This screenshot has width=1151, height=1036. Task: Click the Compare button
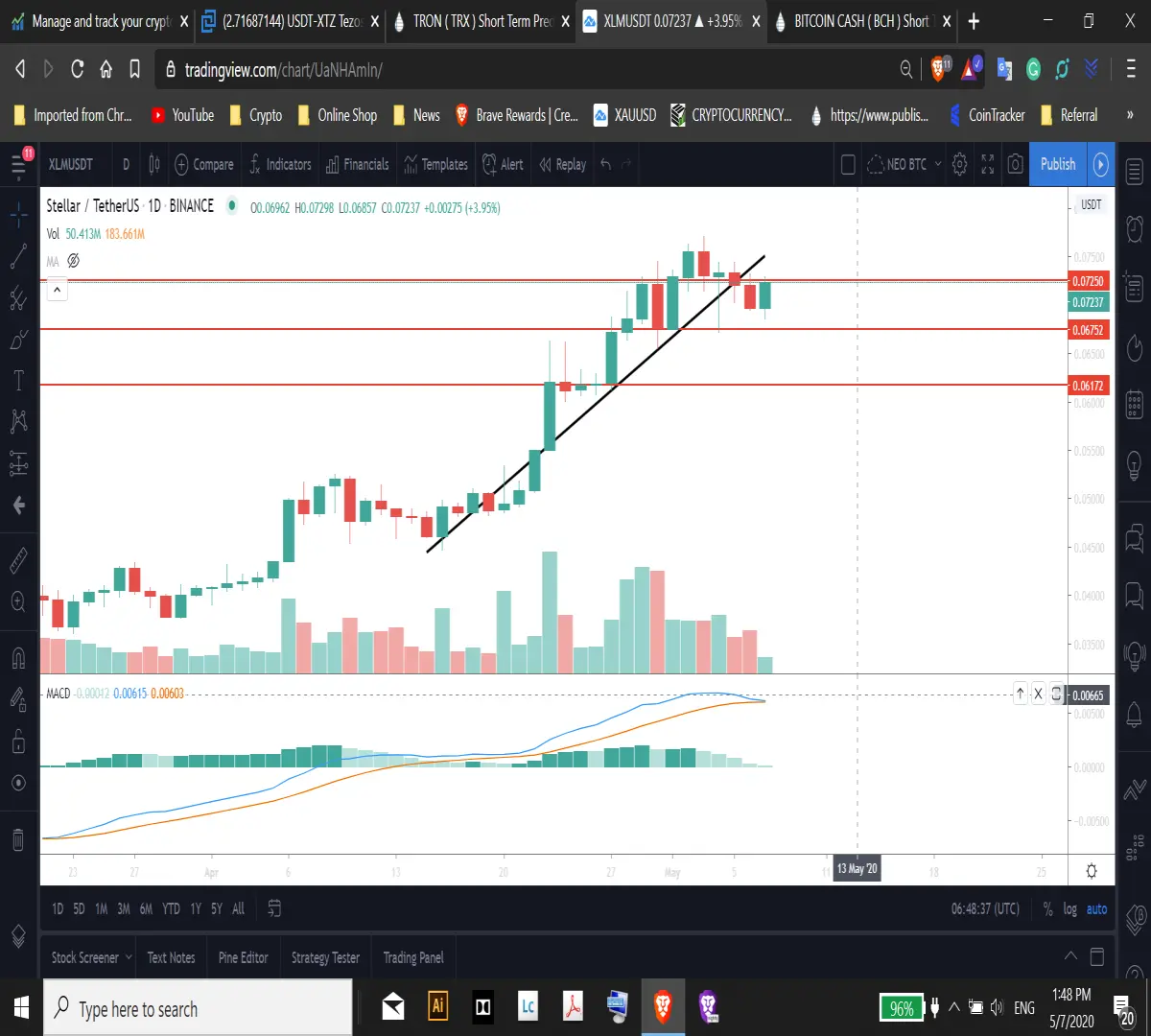tap(204, 165)
